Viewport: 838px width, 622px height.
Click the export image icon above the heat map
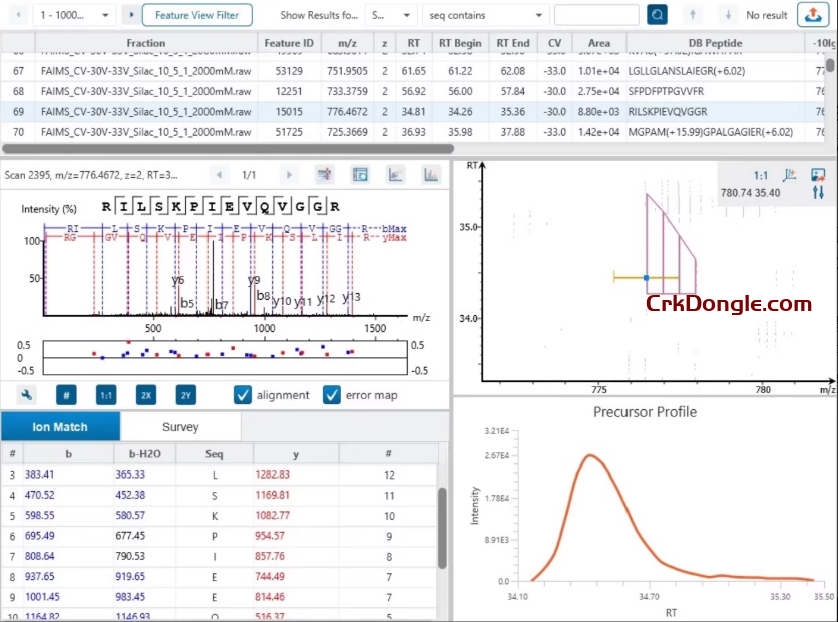(820, 174)
